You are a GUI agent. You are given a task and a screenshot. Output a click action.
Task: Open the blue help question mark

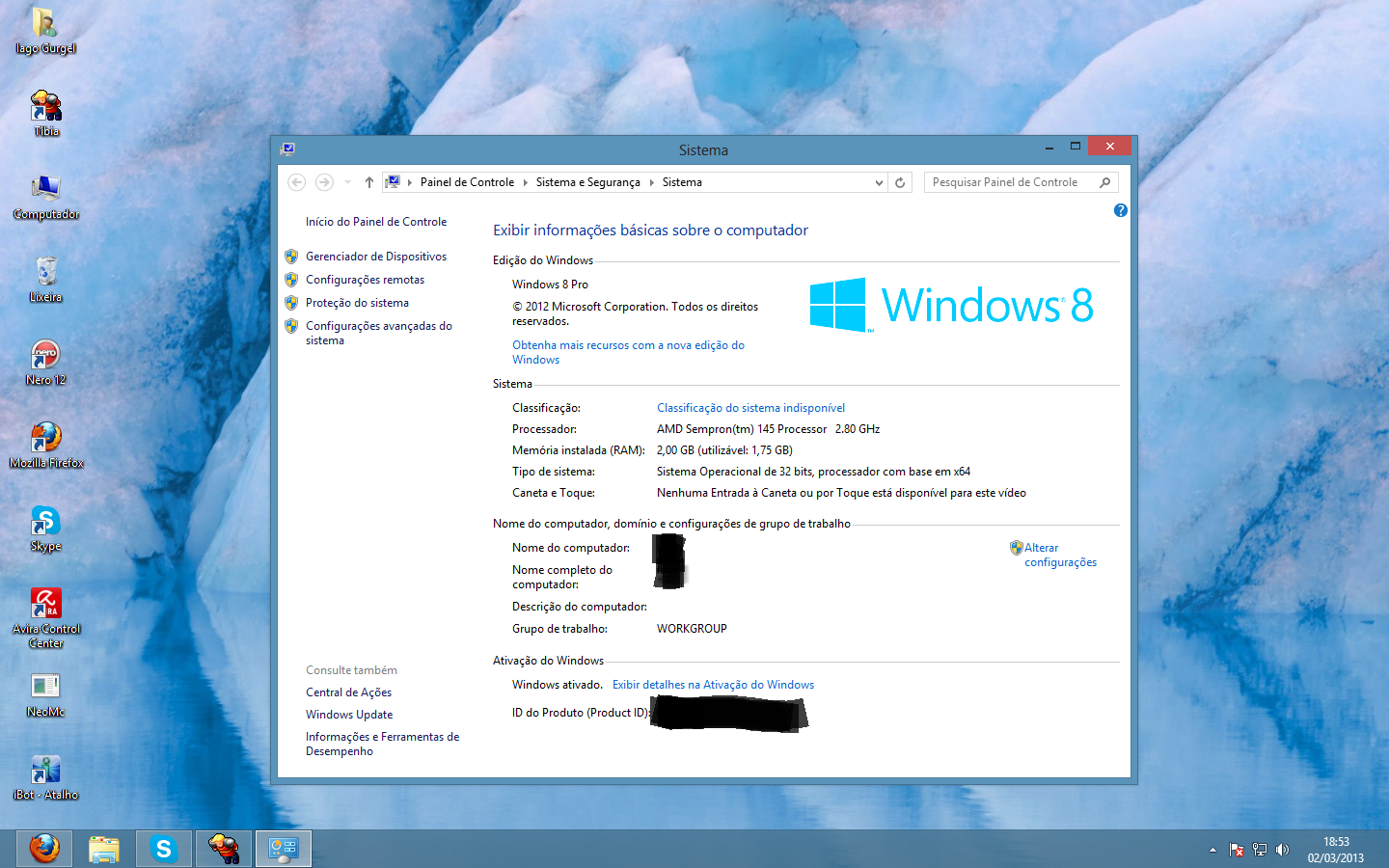point(1120,210)
